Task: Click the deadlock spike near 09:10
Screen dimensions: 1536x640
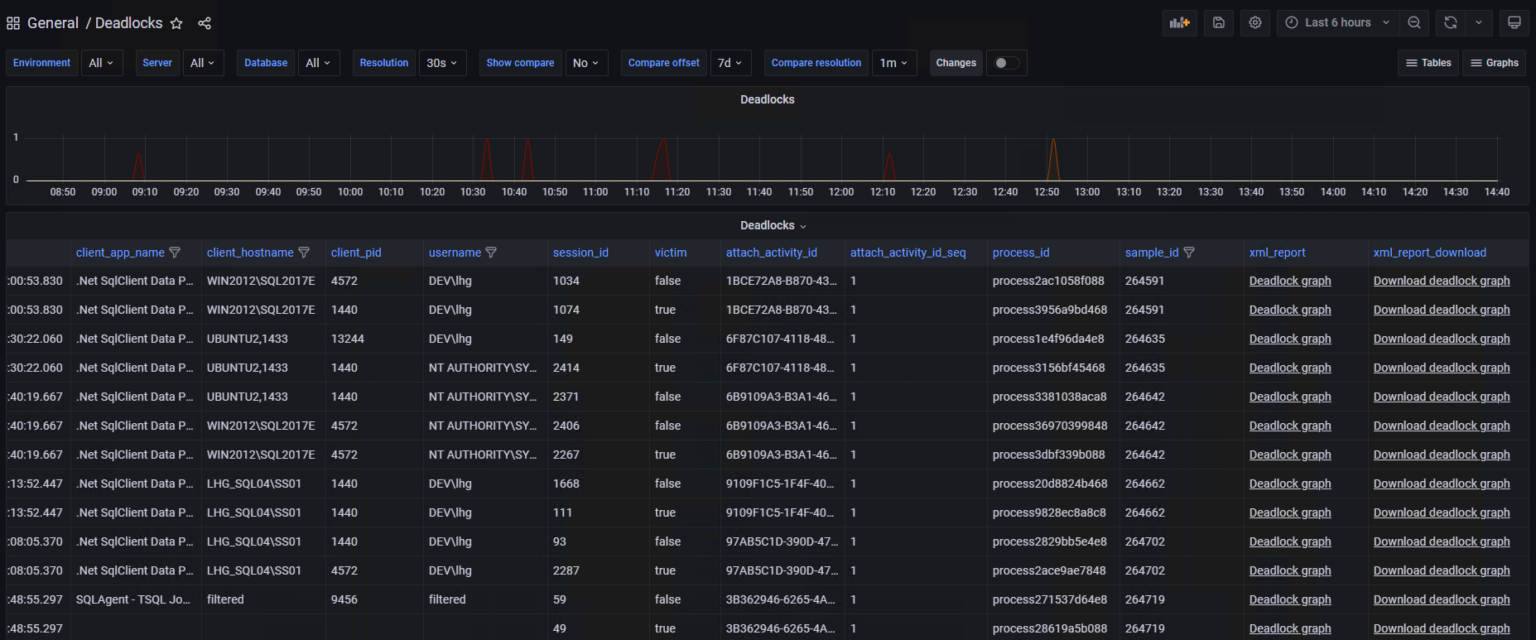Action: click(139, 167)
